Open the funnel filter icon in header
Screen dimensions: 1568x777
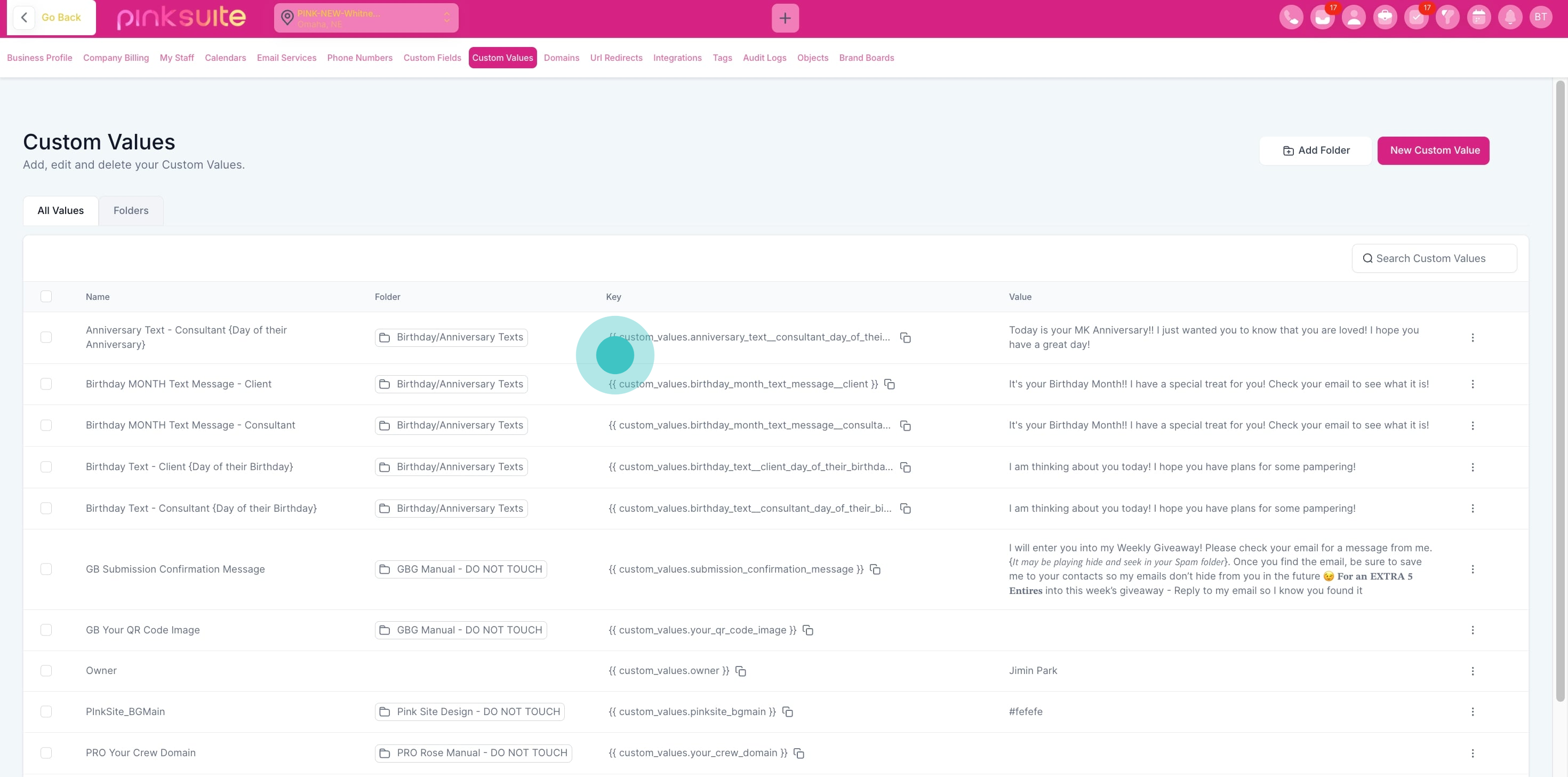point(1447,17)
